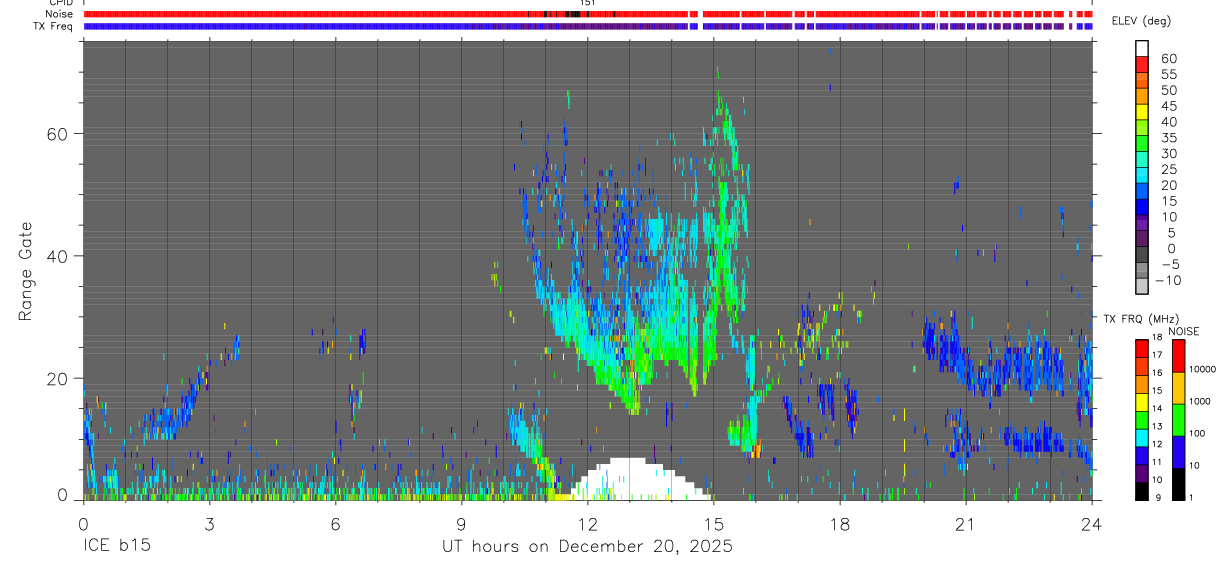Click the x-axis tick label '6'
This screenshot has width=1228, height=567.
(x=335, y=524)
